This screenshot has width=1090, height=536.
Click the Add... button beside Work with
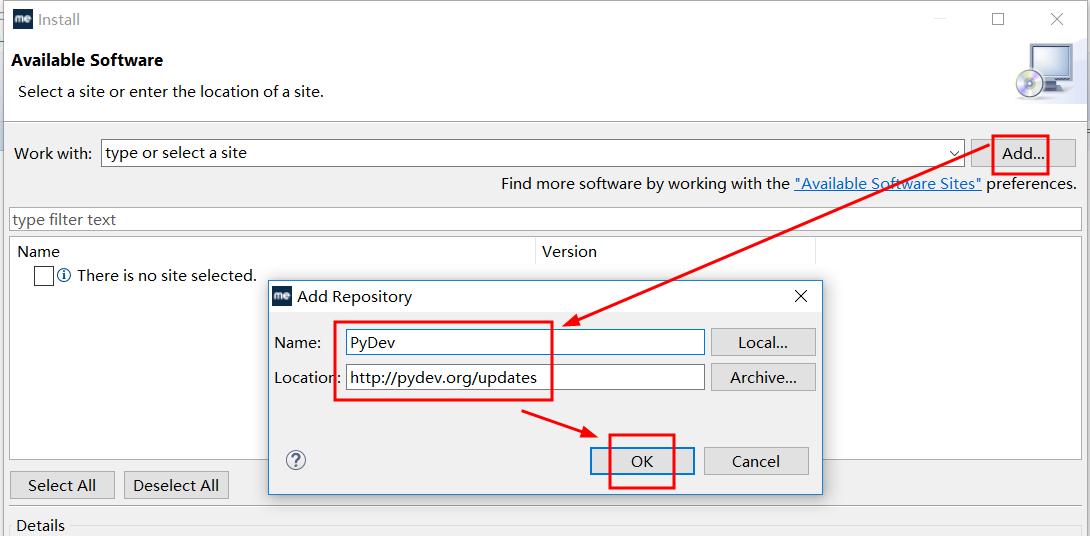(x=1023, y=153)
